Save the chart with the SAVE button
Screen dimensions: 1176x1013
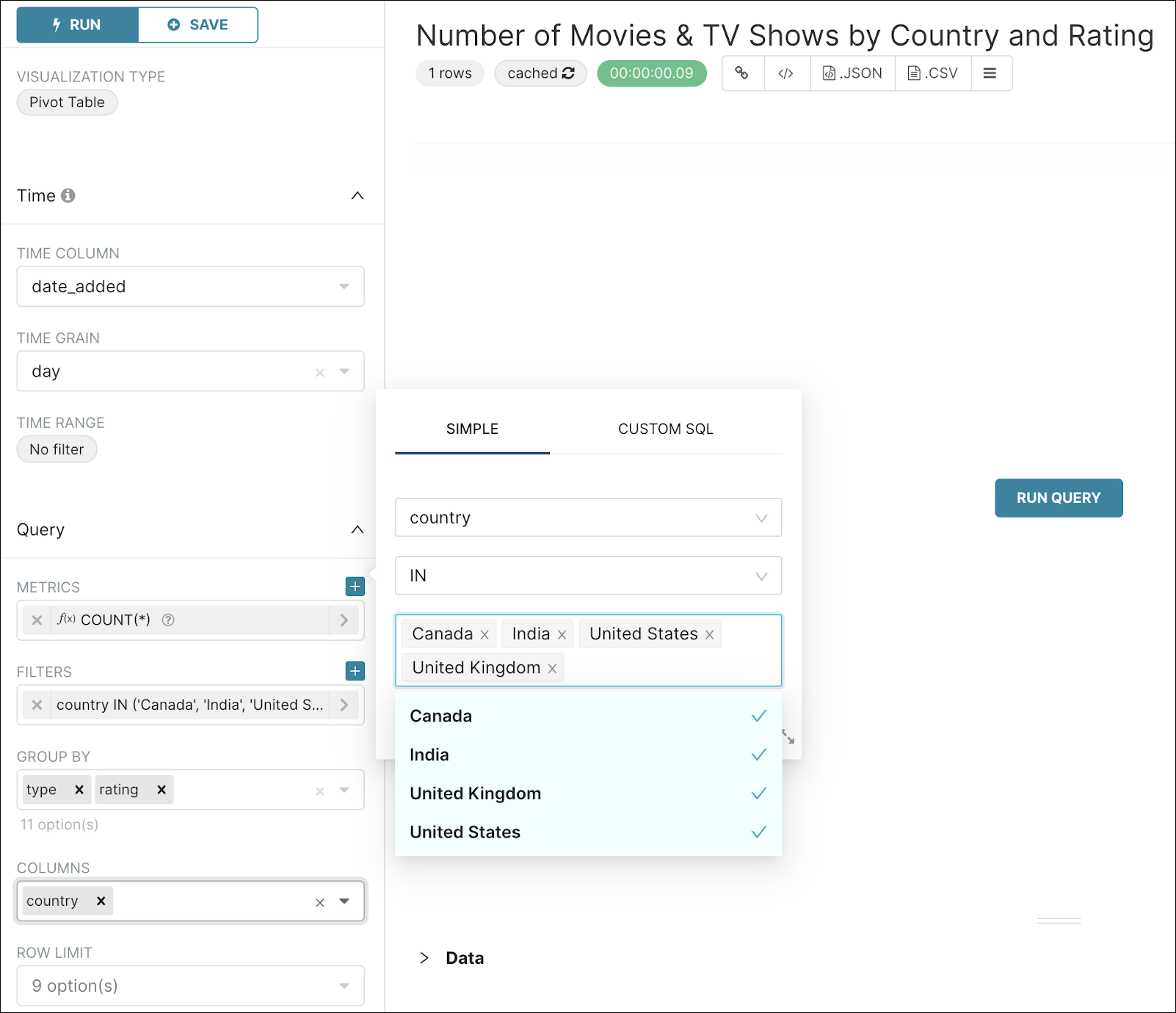pyautogui.click(x=197, y=24)
